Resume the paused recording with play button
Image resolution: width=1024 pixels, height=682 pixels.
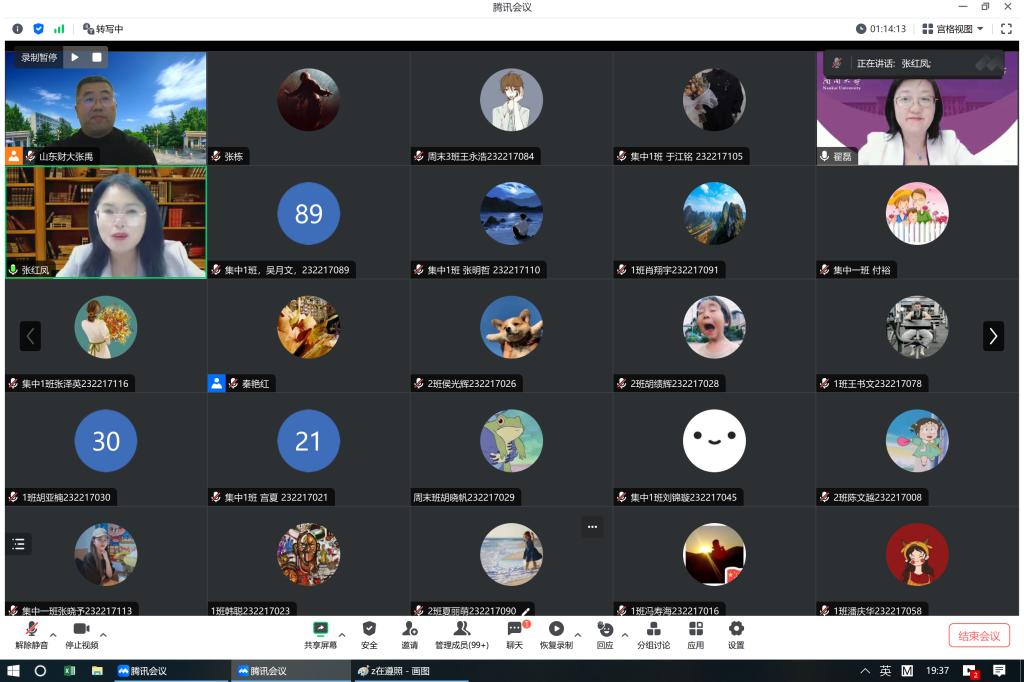tap(75, 57)
